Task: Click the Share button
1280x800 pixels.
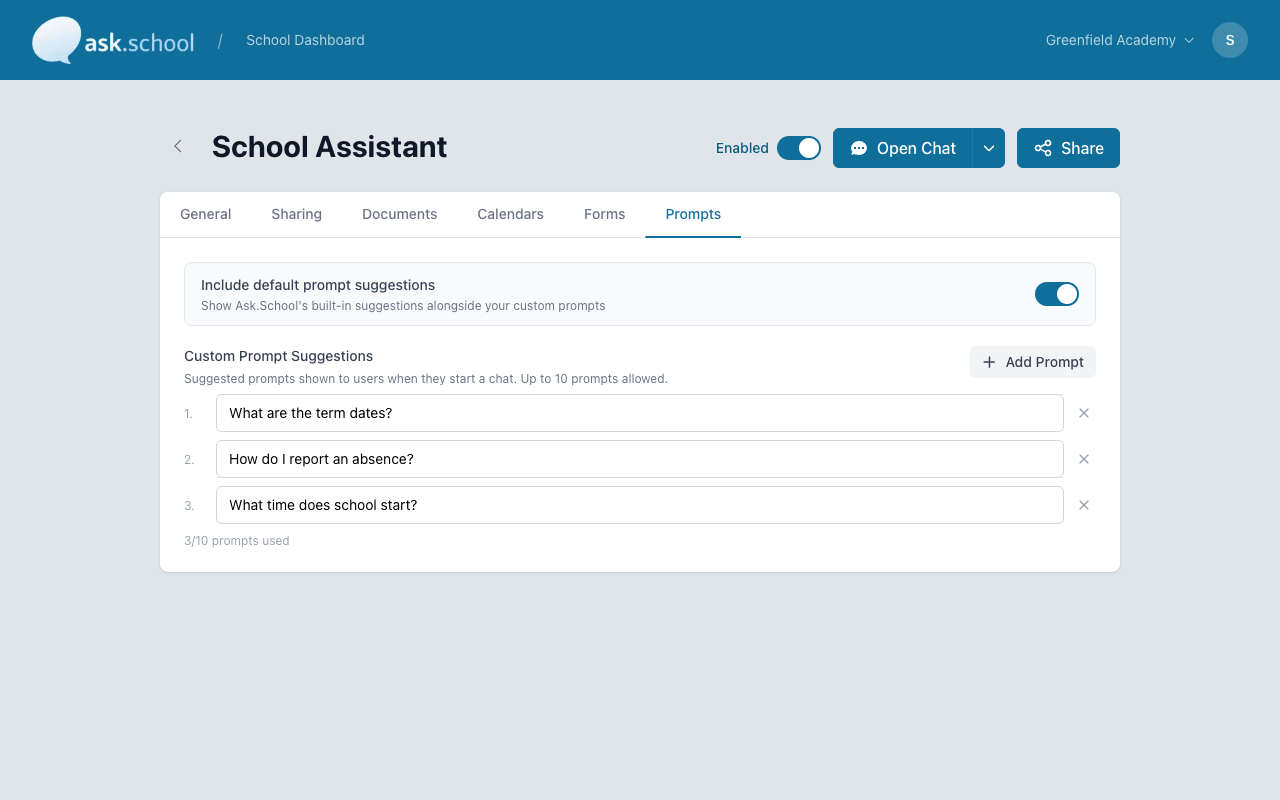Action: point(1068,148)
